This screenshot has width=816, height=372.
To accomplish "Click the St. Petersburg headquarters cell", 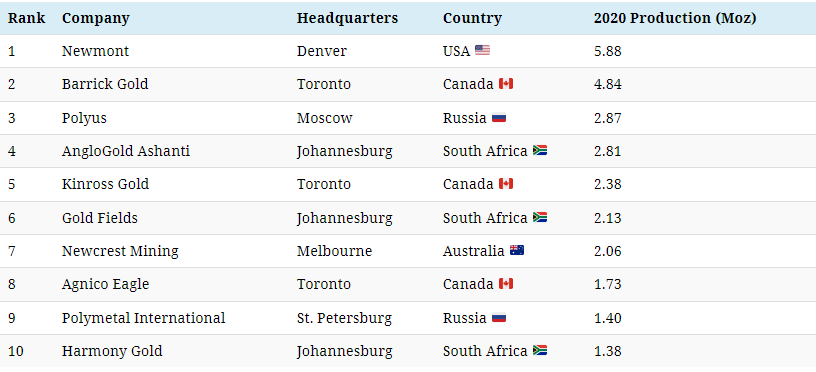I will [x=344, y=318].
